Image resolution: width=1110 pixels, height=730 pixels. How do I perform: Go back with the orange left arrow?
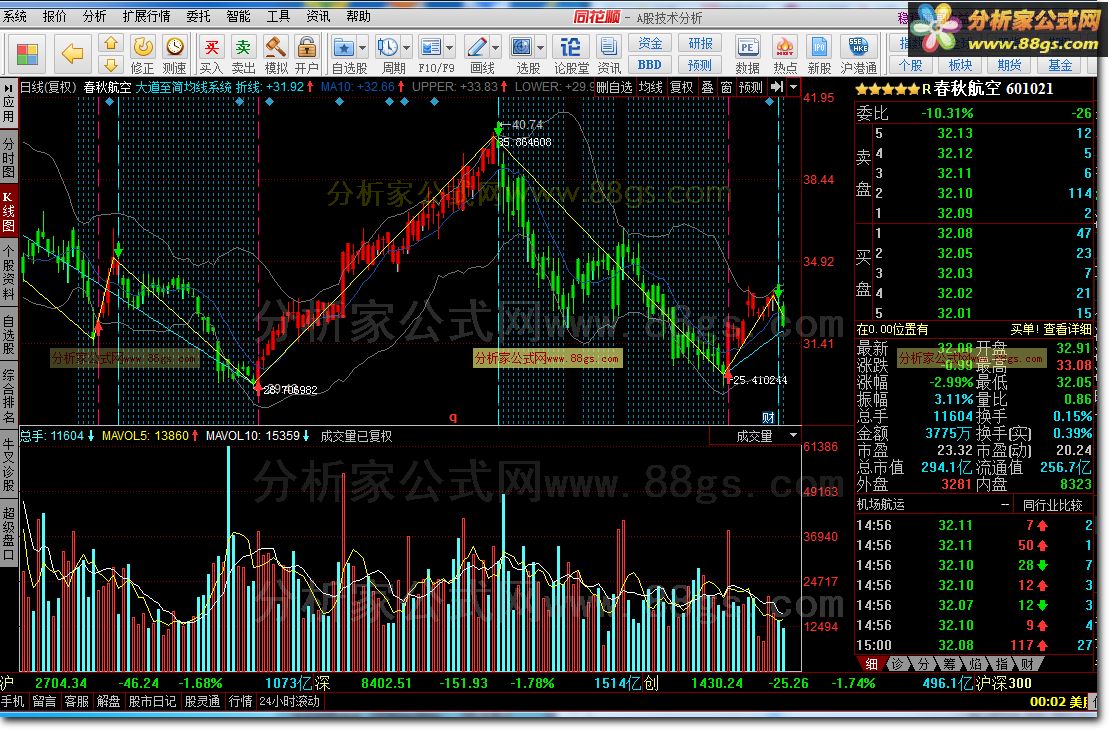[72, 53]
